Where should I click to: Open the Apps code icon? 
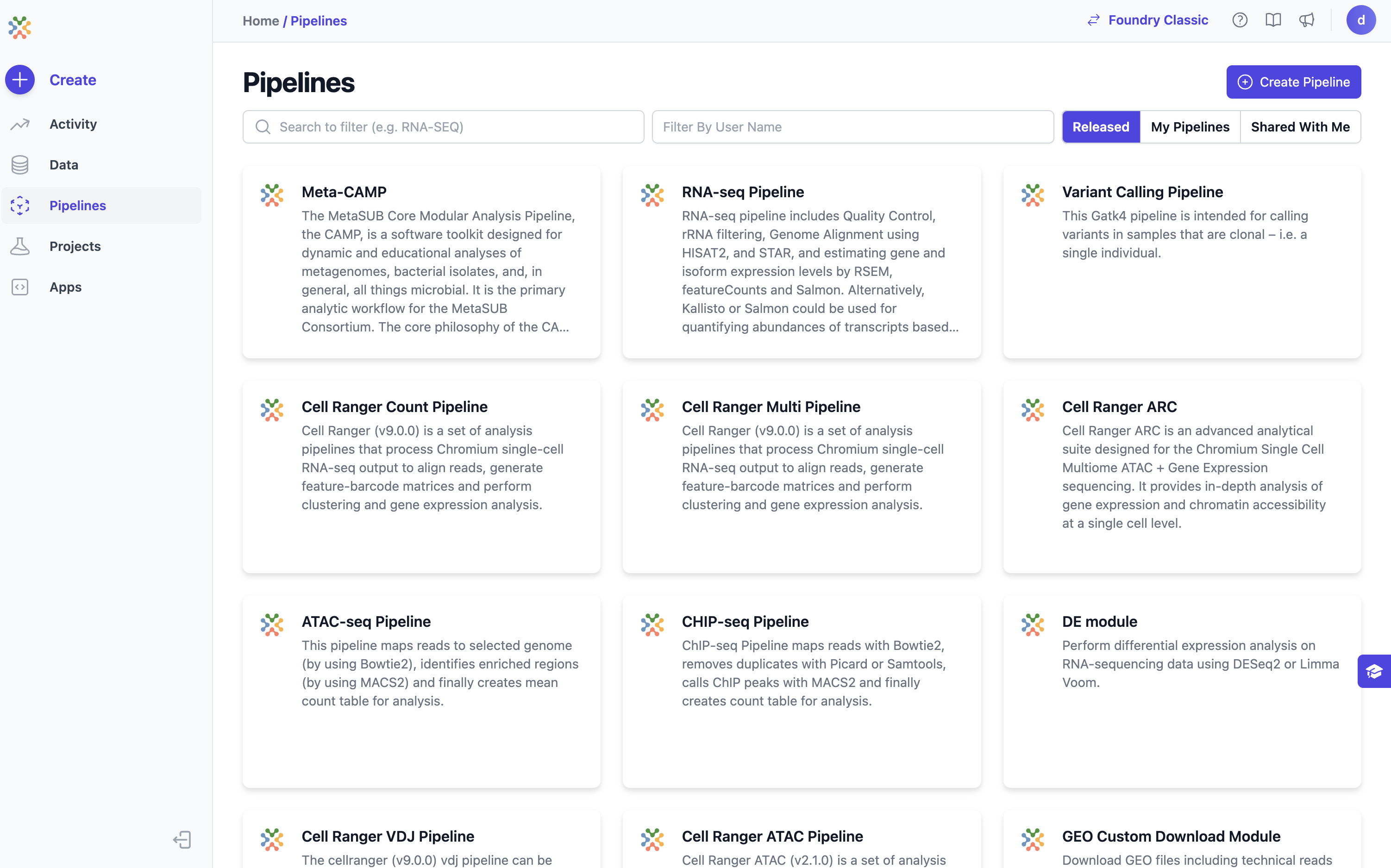tap(20, 287)
